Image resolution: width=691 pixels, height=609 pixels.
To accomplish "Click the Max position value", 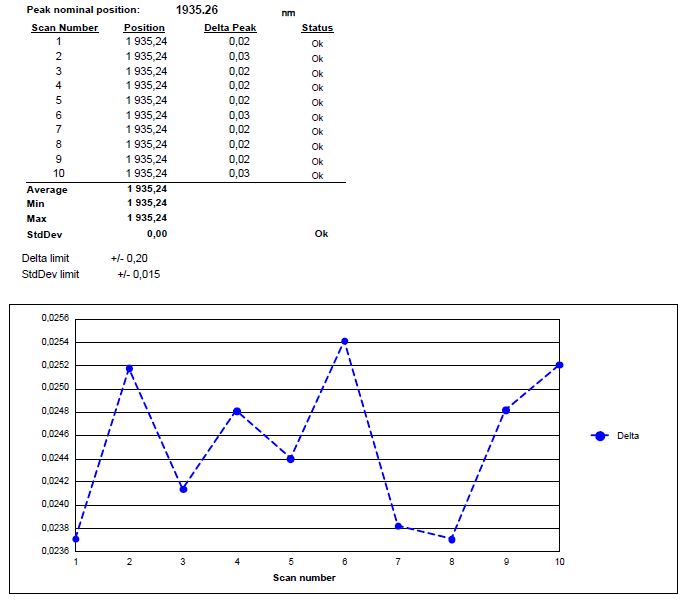I will (147, 218).
